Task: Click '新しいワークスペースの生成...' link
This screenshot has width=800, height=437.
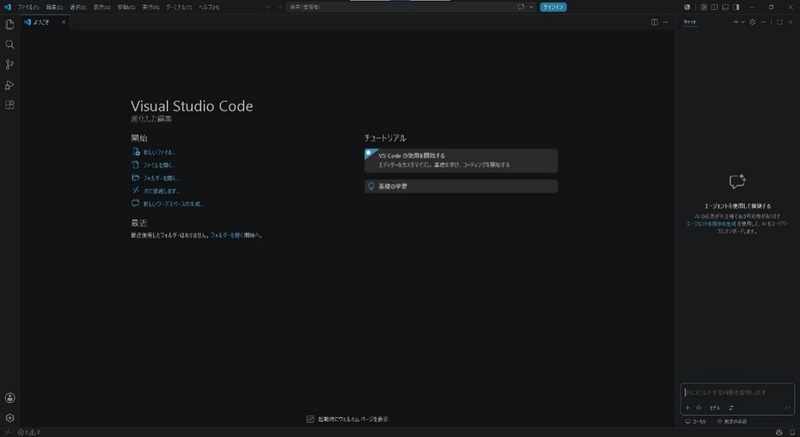Action: [x=173, y=203]
